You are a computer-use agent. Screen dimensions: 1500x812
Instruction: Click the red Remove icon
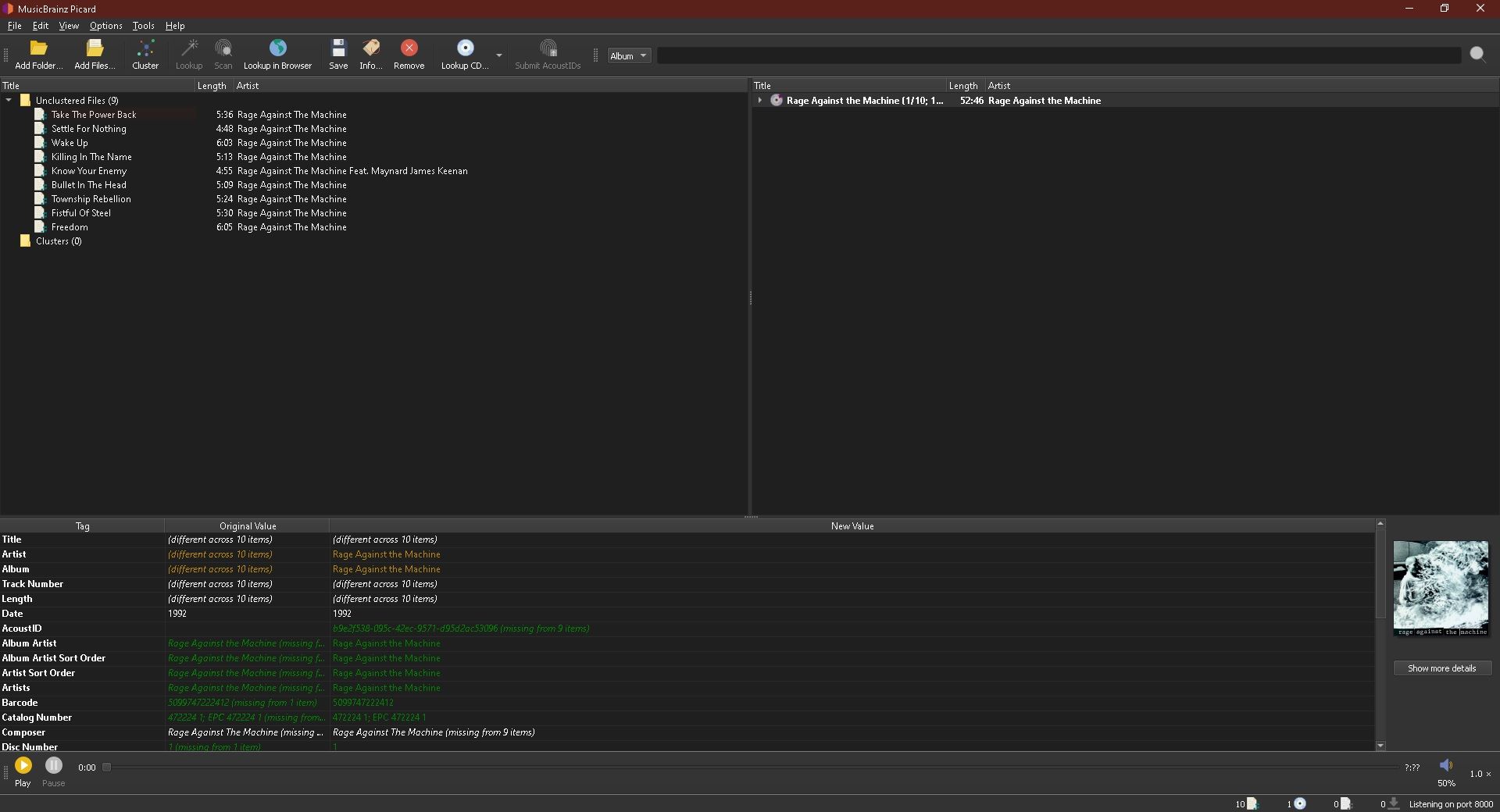point(409,48)
